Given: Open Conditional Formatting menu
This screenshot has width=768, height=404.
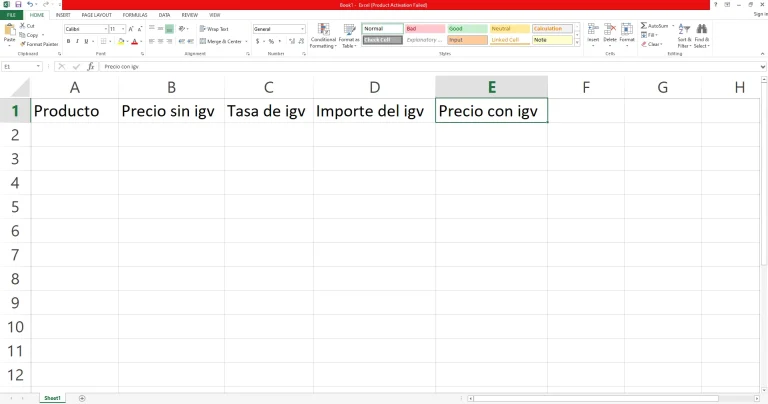Looking at the screenshot, I should (x=323, y=35).
